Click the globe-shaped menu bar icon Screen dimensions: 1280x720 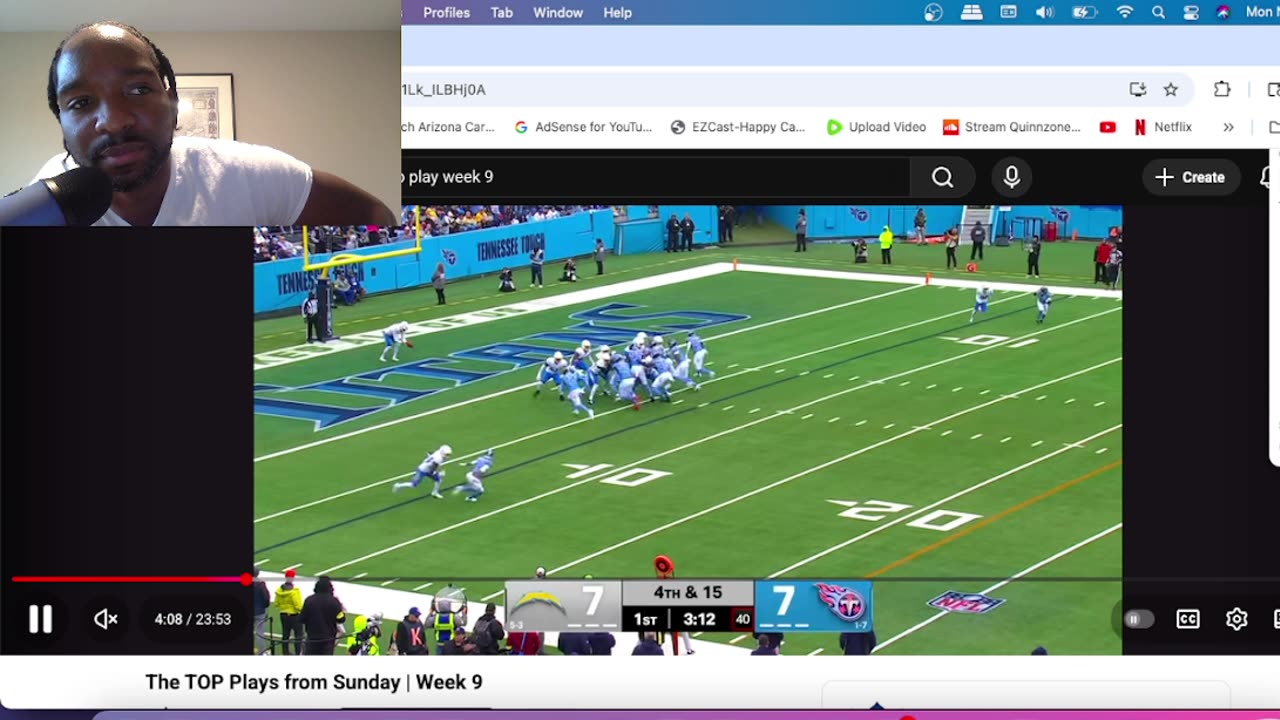click(933, 12)
